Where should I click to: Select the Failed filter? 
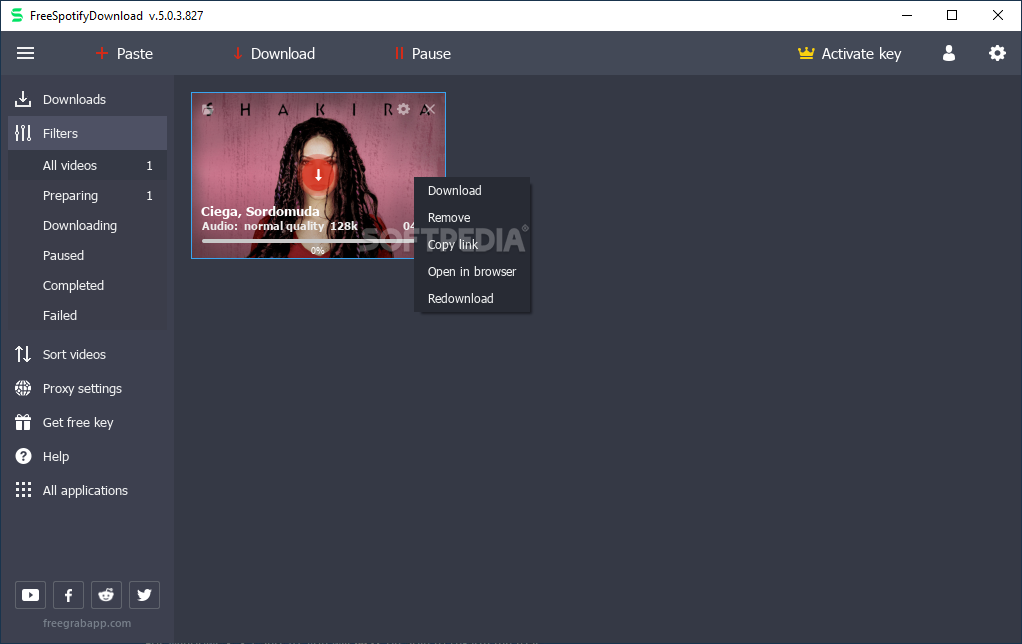[x=87, y=315]
